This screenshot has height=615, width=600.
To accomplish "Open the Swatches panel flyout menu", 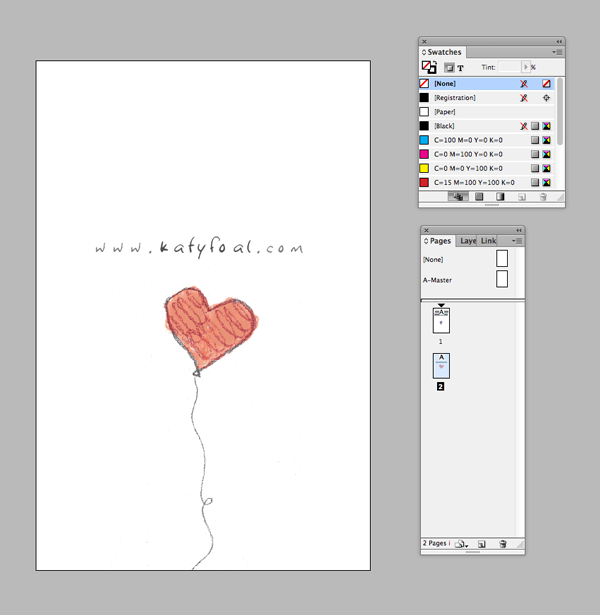I will click(557, 52).
